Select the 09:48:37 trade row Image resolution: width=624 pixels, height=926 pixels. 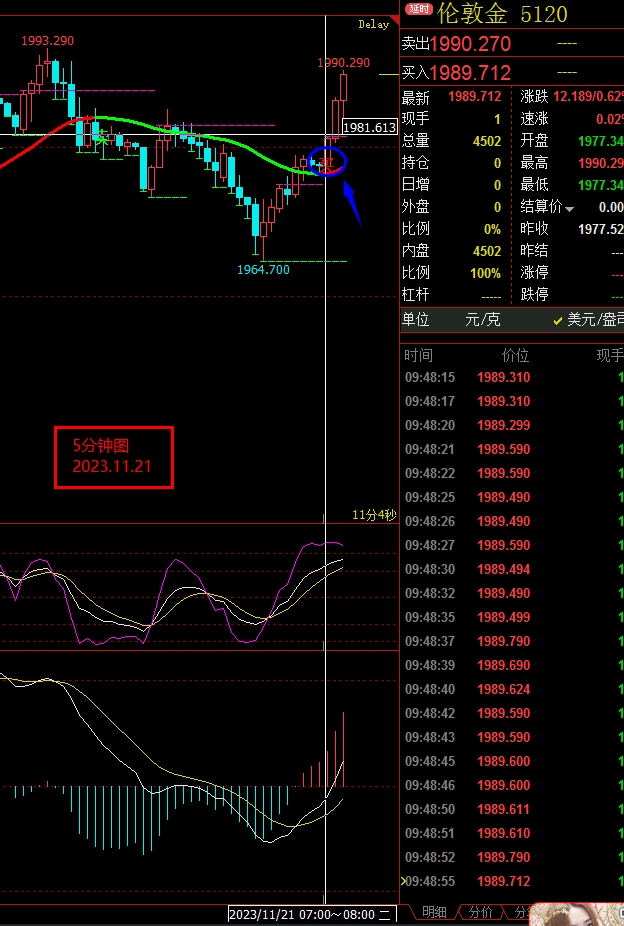coord(512,641)
